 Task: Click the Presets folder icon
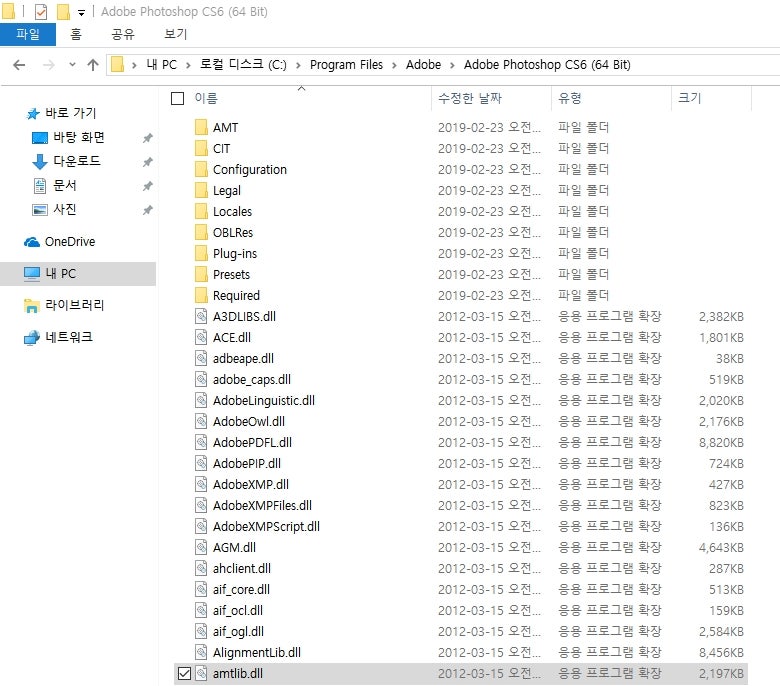201,274
